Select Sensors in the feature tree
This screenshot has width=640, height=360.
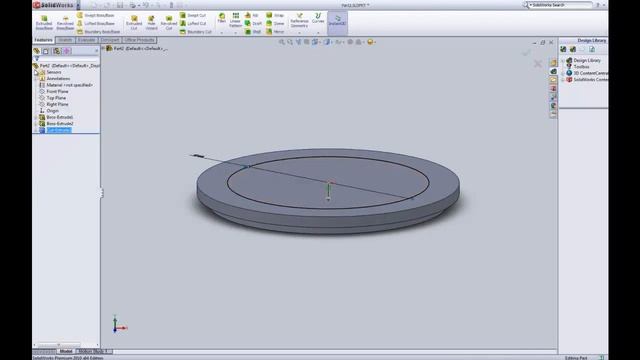(53, 72)
